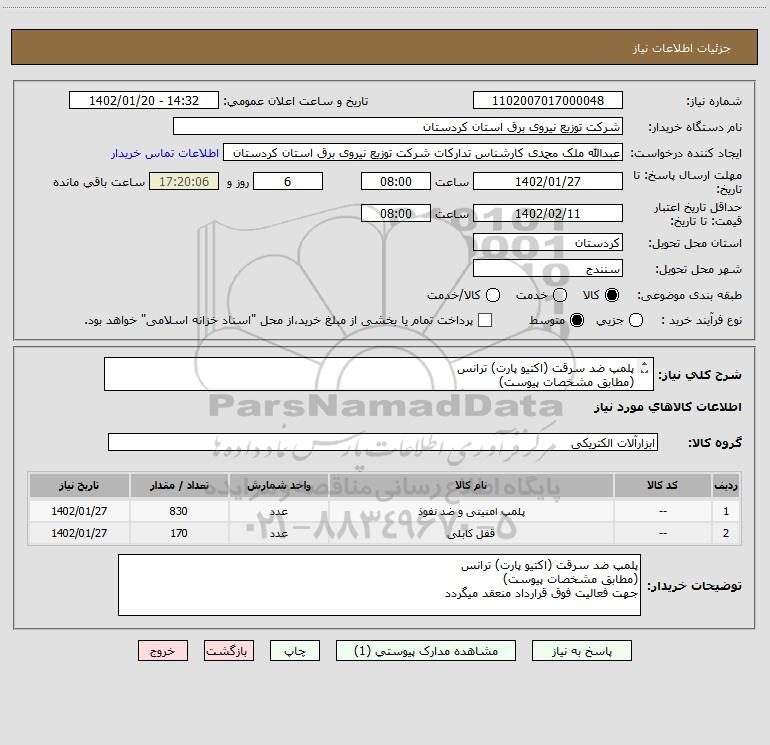Click response deadline time 08:00 field
Screen dimensions: 770x745
point(396,181)
